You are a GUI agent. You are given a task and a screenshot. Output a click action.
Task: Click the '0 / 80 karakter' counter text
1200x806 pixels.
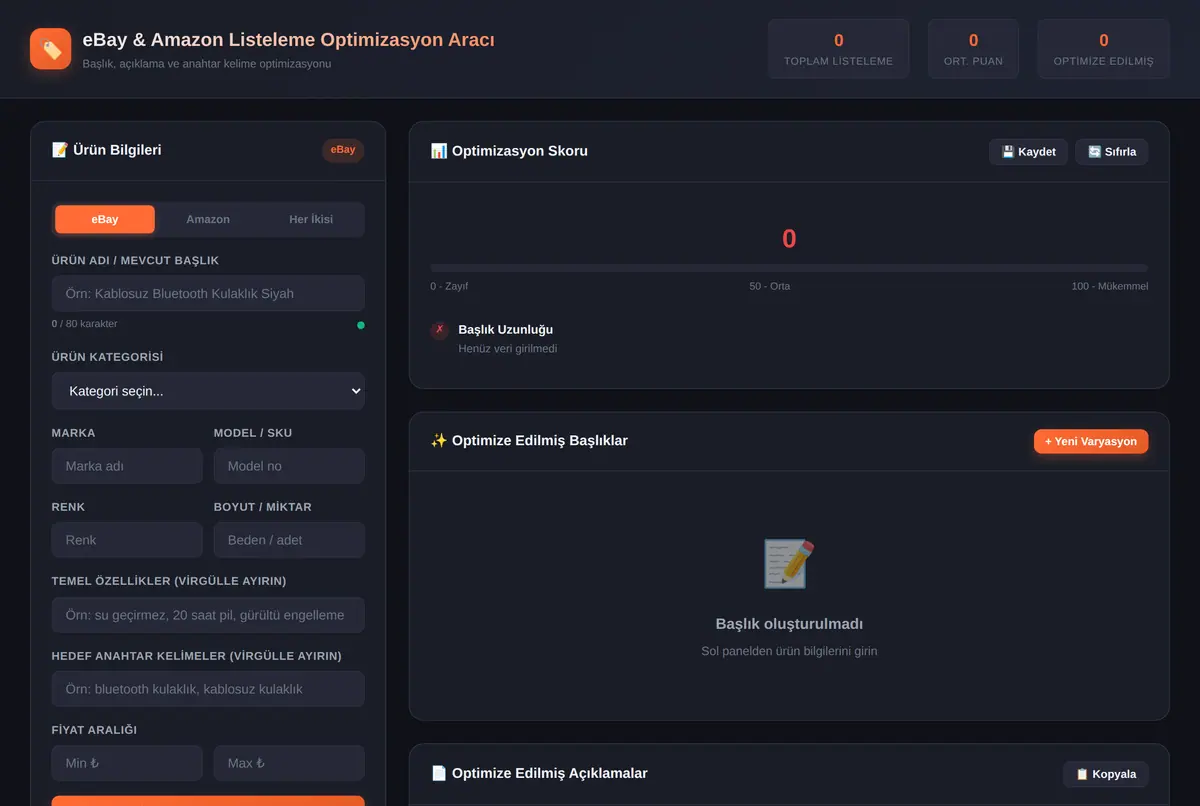coord(85,324)
